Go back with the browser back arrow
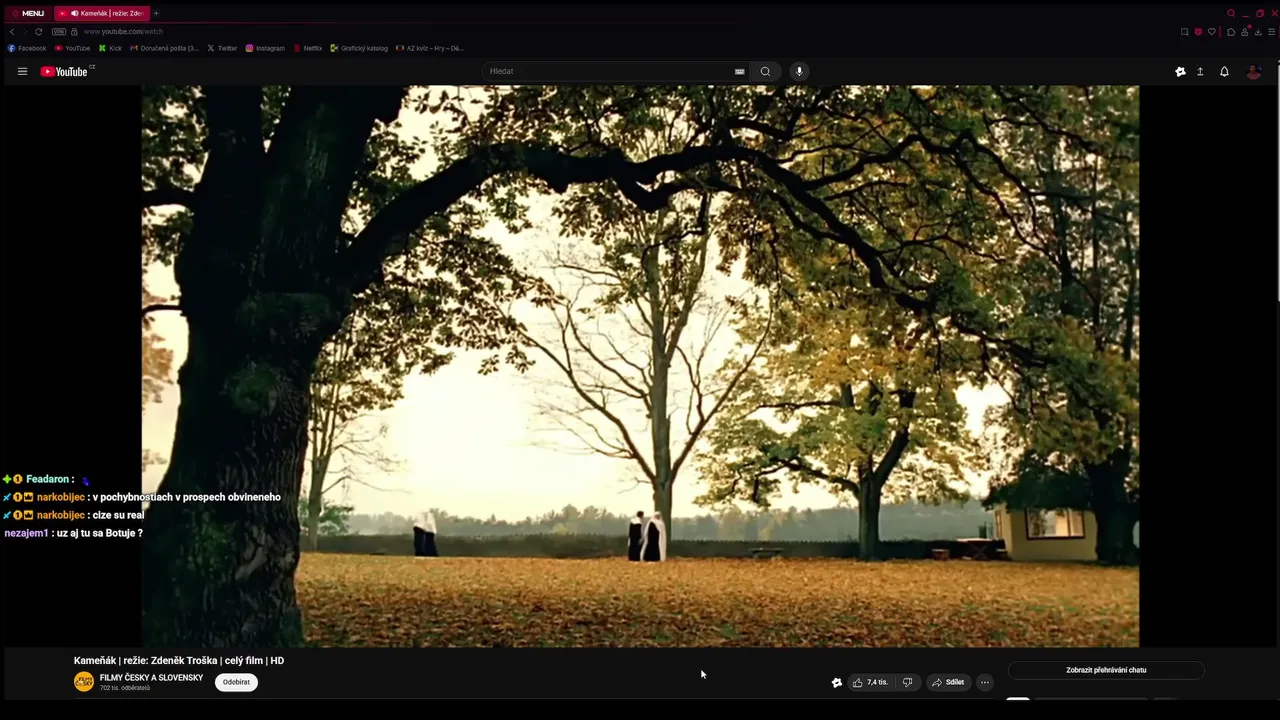 point(12,32)
